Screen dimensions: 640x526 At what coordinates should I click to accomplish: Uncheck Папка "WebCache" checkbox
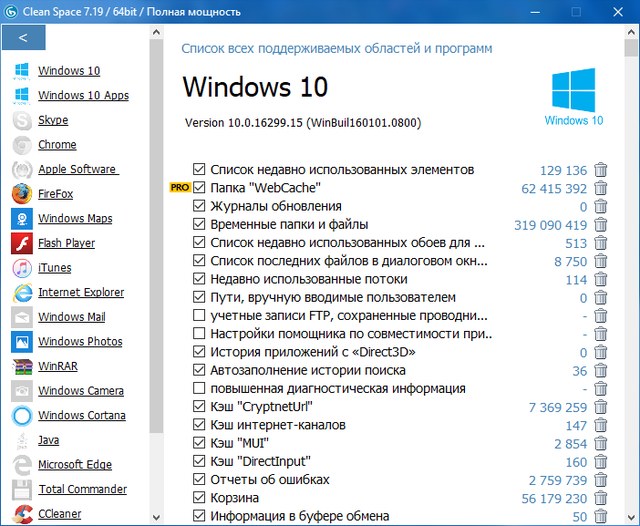click(x=200, y=188)
